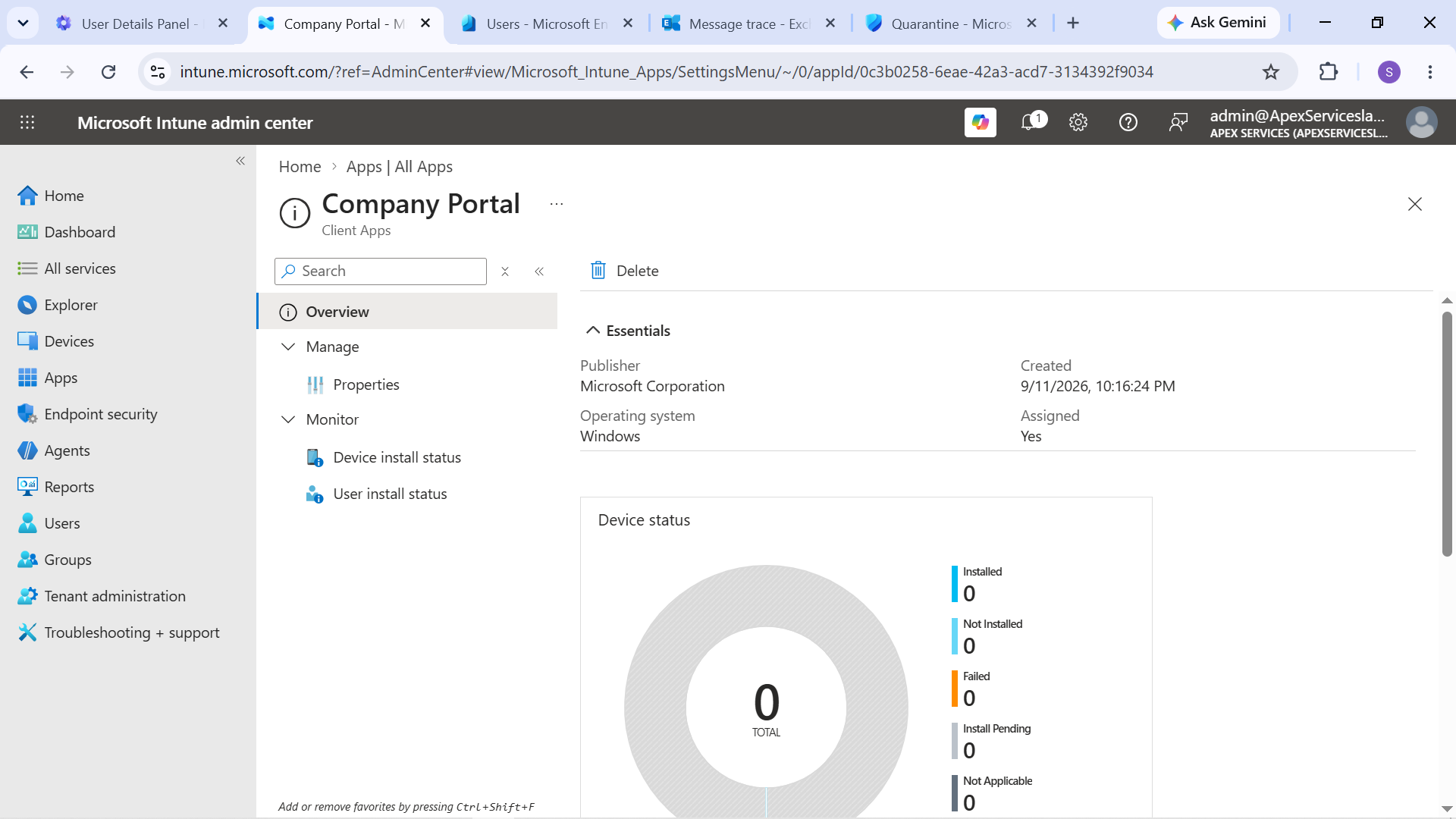Viewport: 1456px width, 819px height.
Task: Close the Quarantine tab
Action: [1031, 24]
